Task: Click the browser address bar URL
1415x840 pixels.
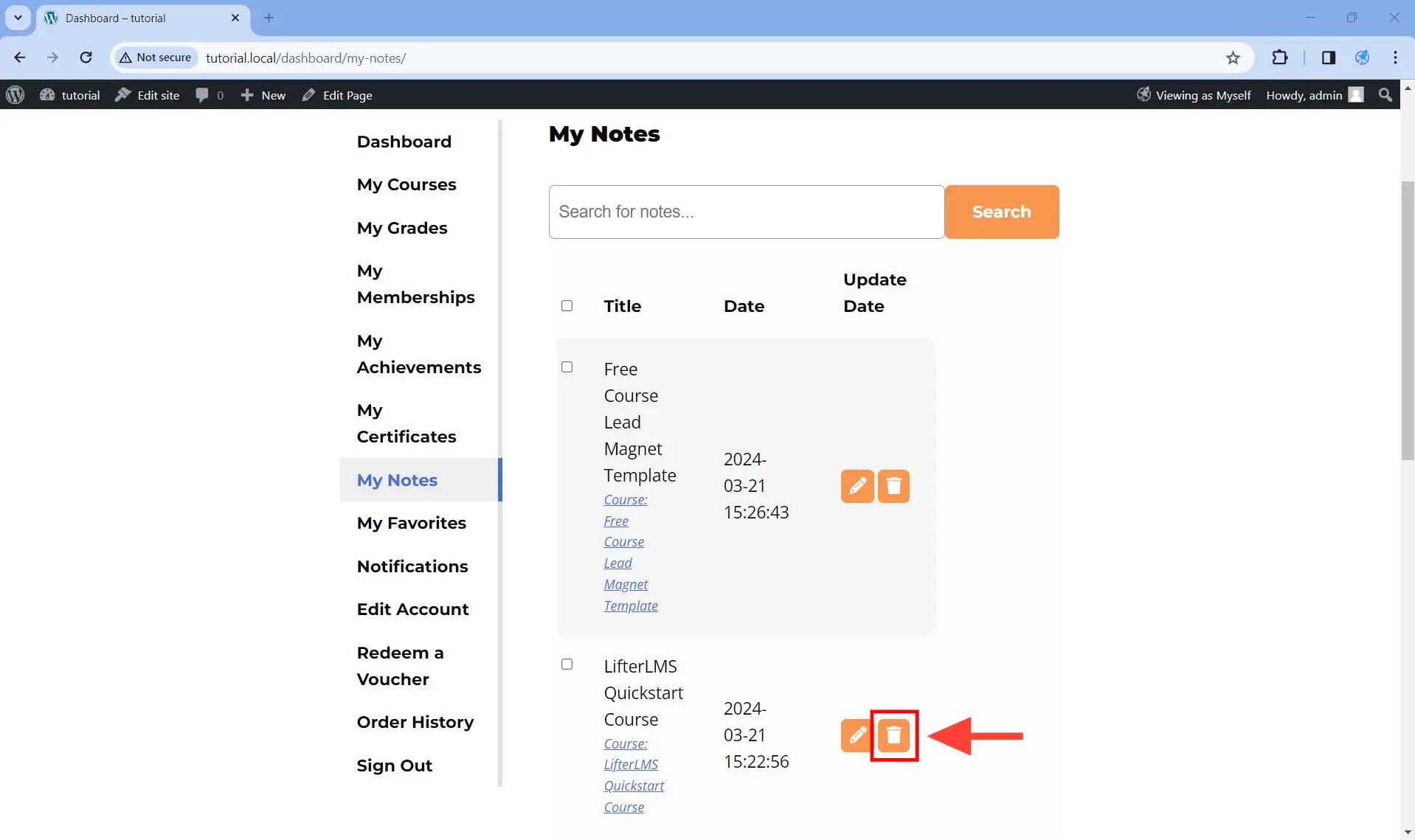Action: pyautogui.click(x=305, y=58)
